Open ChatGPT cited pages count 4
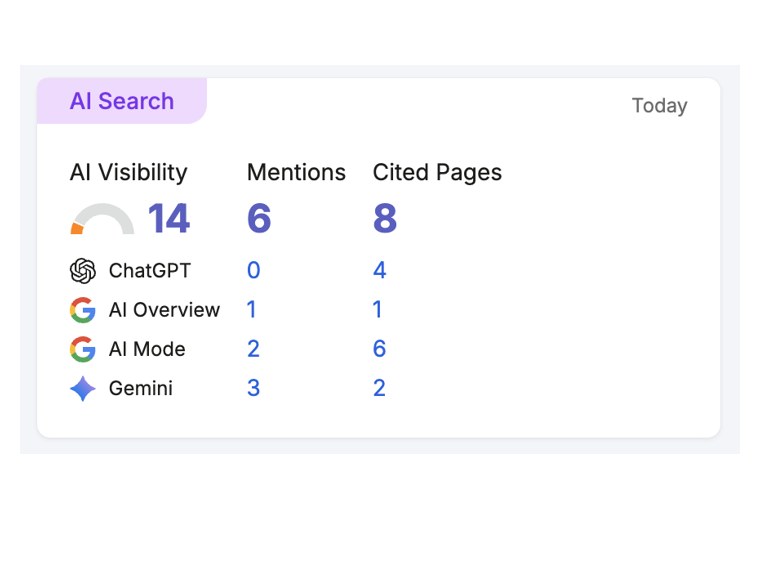Viewport: 760px width, 580px height. [x=380, y=270]
